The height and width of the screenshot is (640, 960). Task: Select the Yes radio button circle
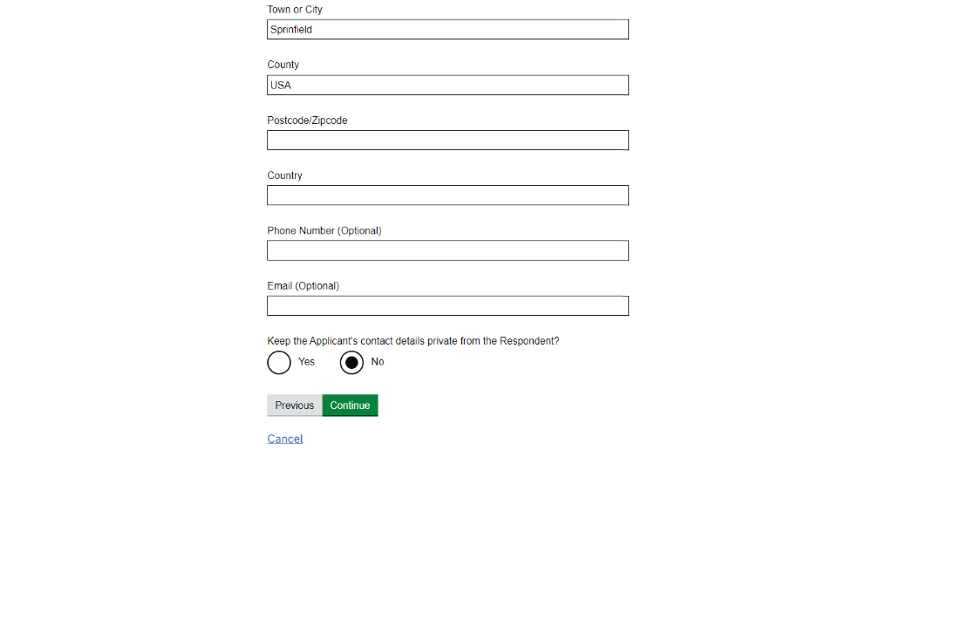tap(279, 362)
